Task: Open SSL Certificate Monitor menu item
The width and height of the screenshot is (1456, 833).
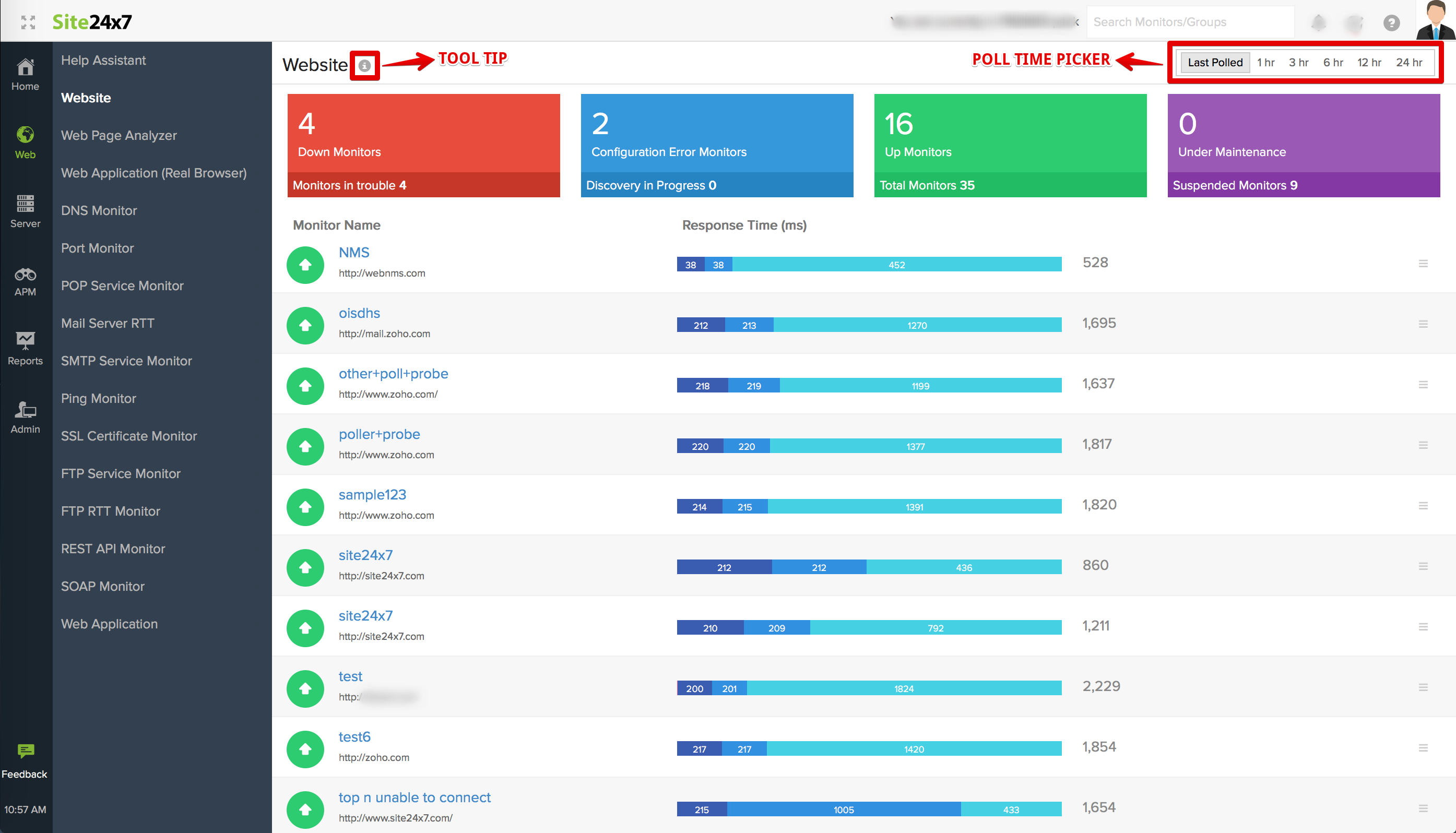Action: coord(129,436)
